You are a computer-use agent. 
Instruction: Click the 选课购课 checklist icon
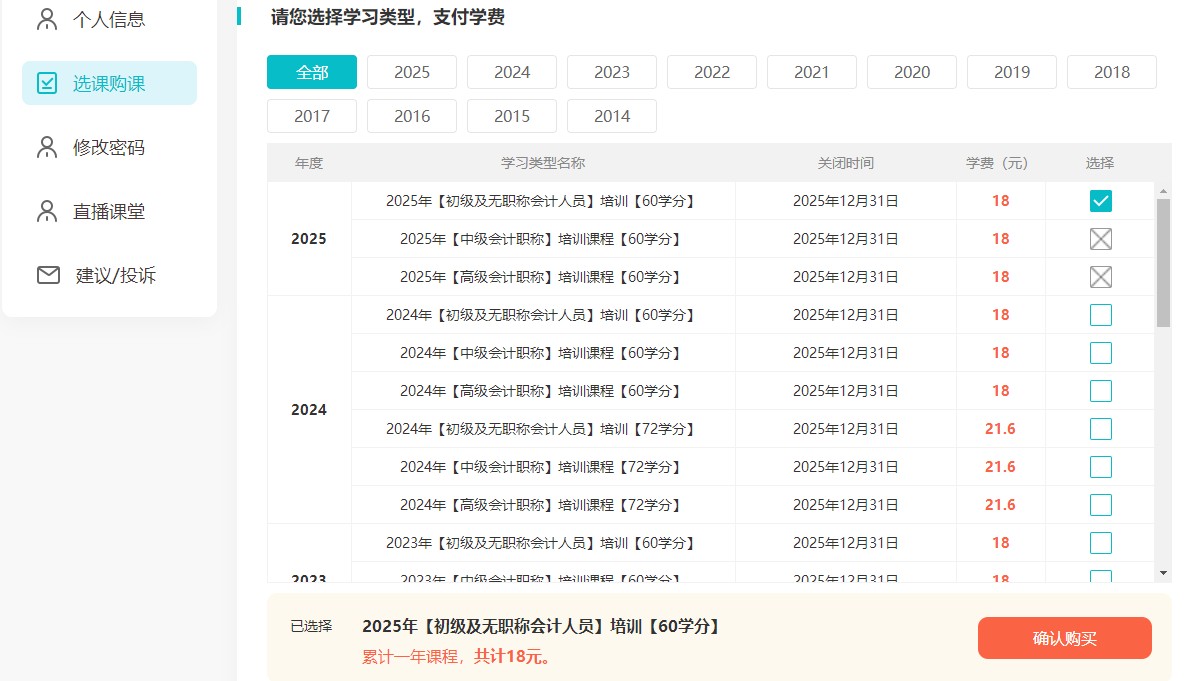47,83
